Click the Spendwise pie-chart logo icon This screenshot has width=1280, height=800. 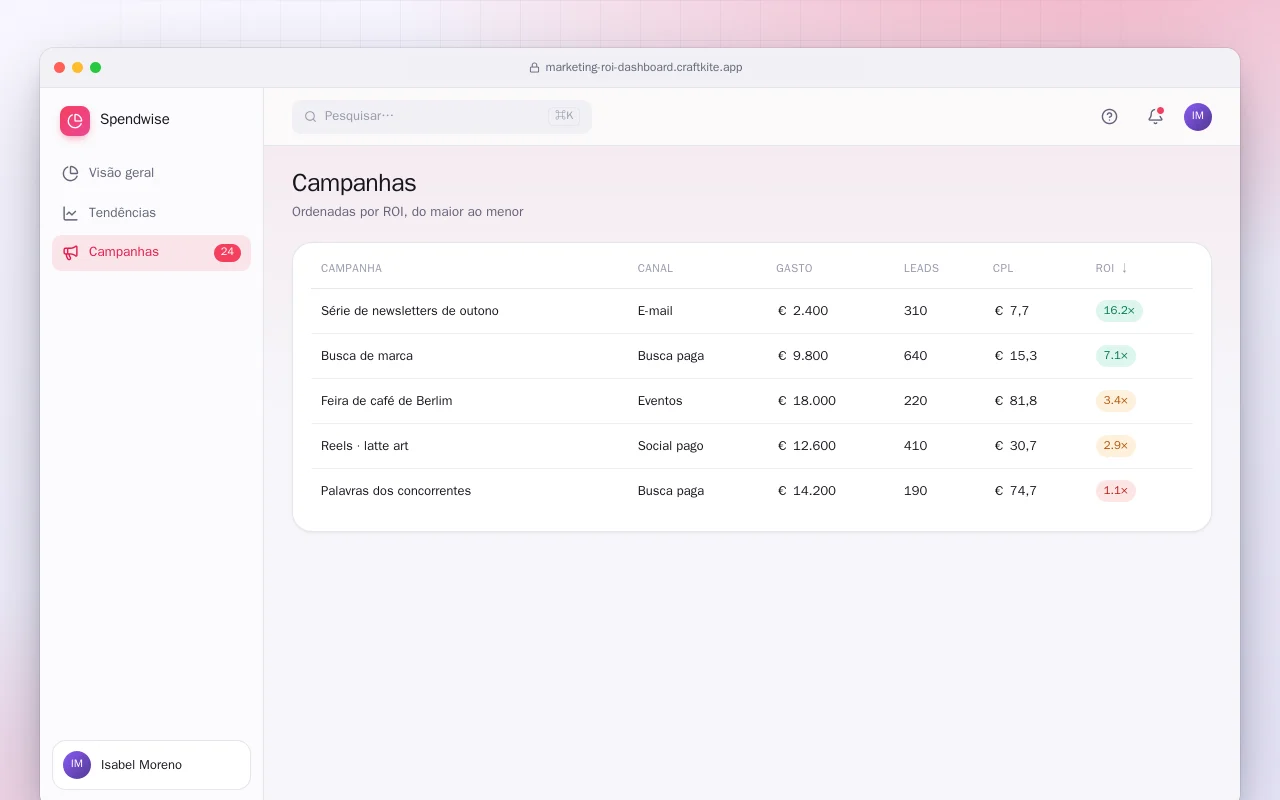[75, 121]
